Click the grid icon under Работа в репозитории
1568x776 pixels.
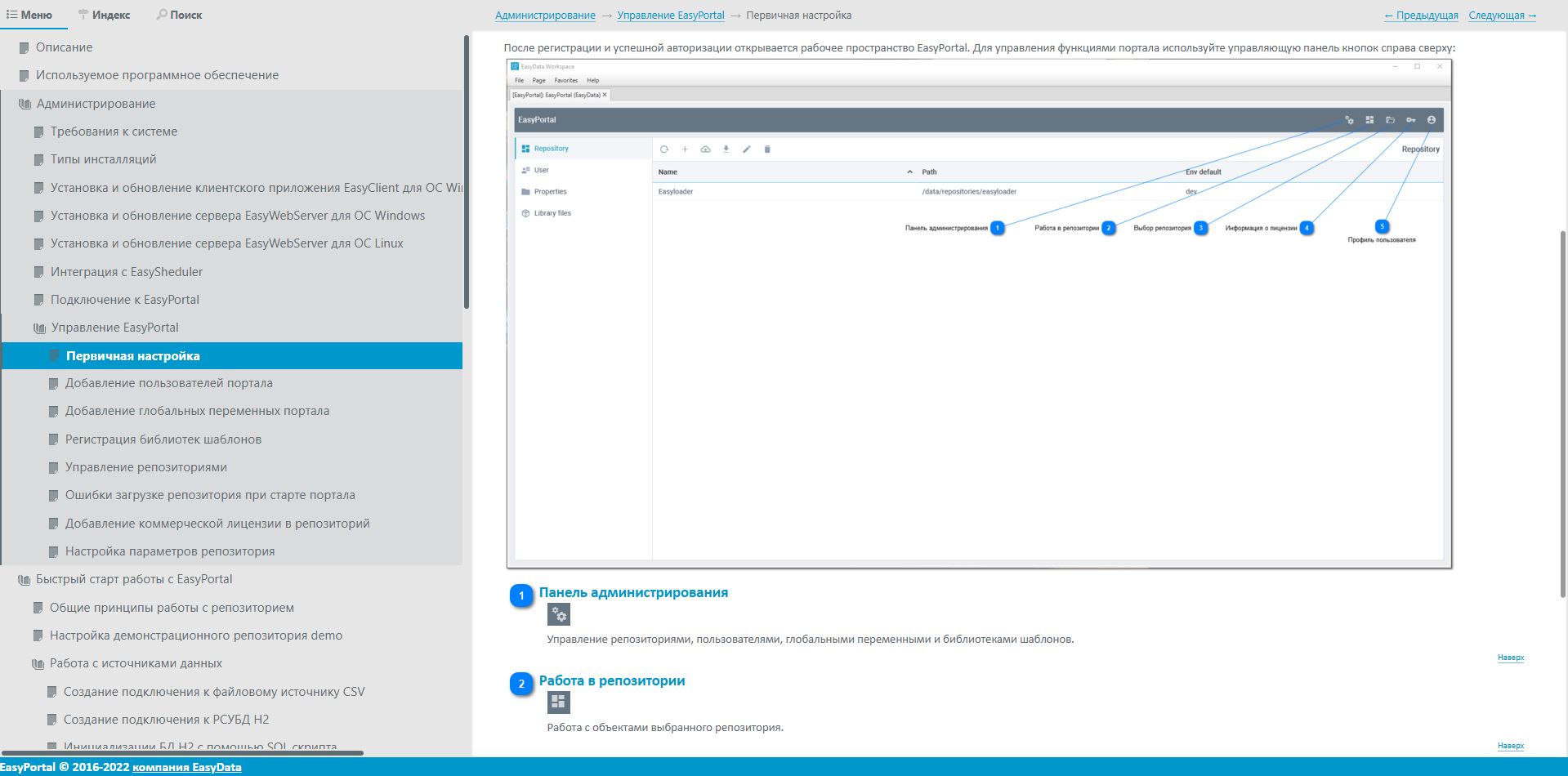pos(559,702)
